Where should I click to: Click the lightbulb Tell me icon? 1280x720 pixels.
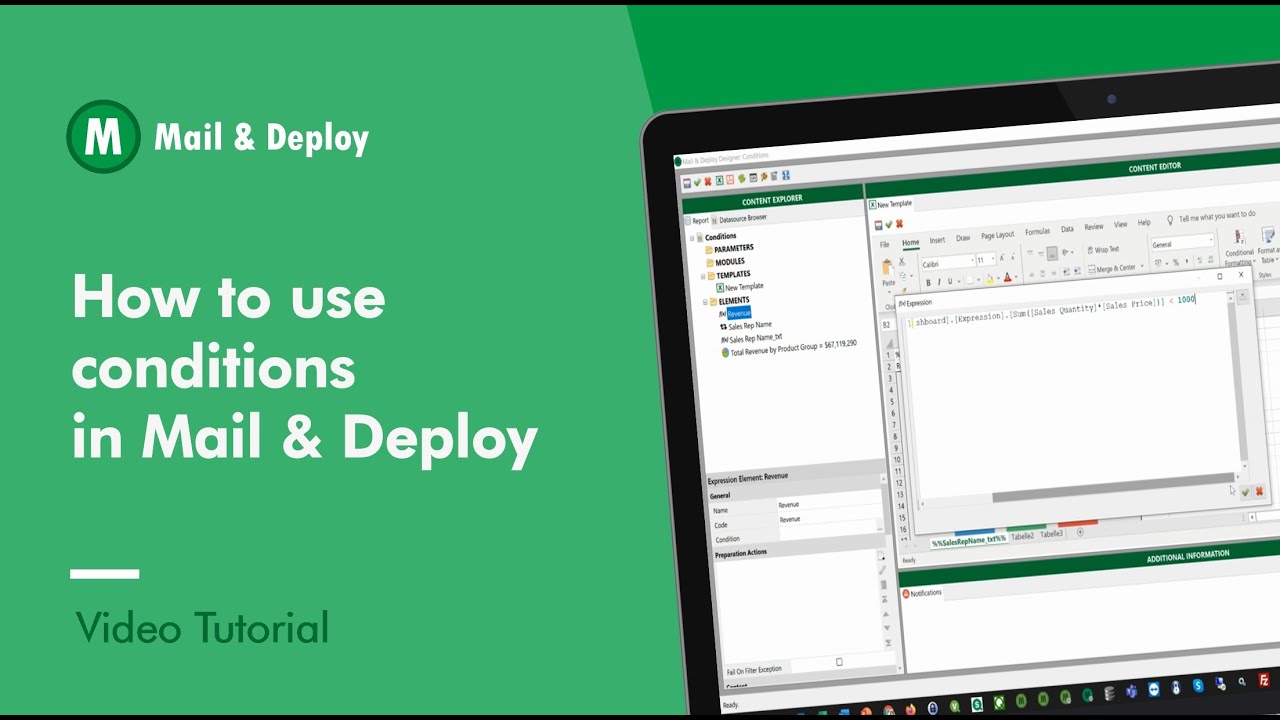click(1170, 220)
